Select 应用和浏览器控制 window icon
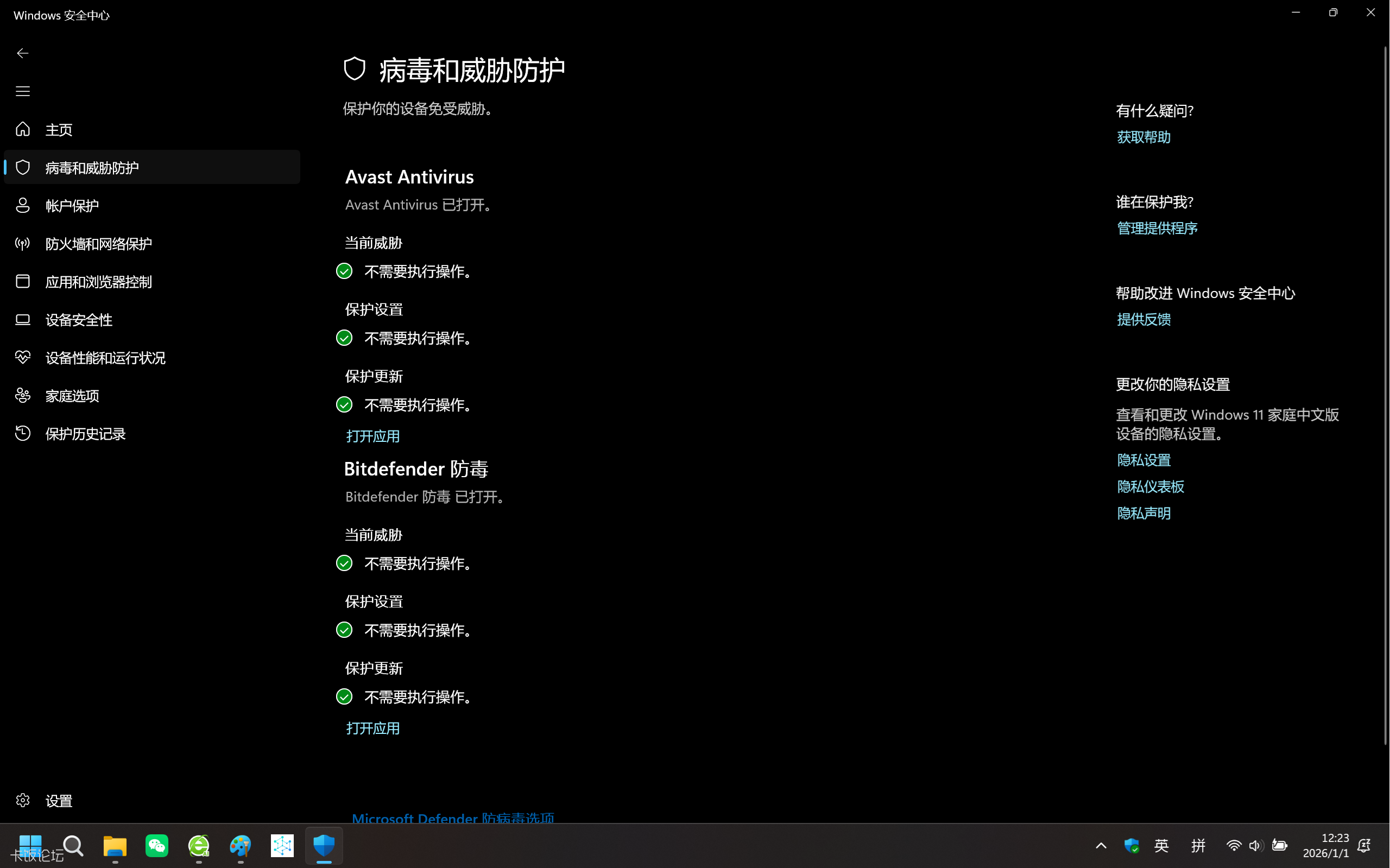 22,281
